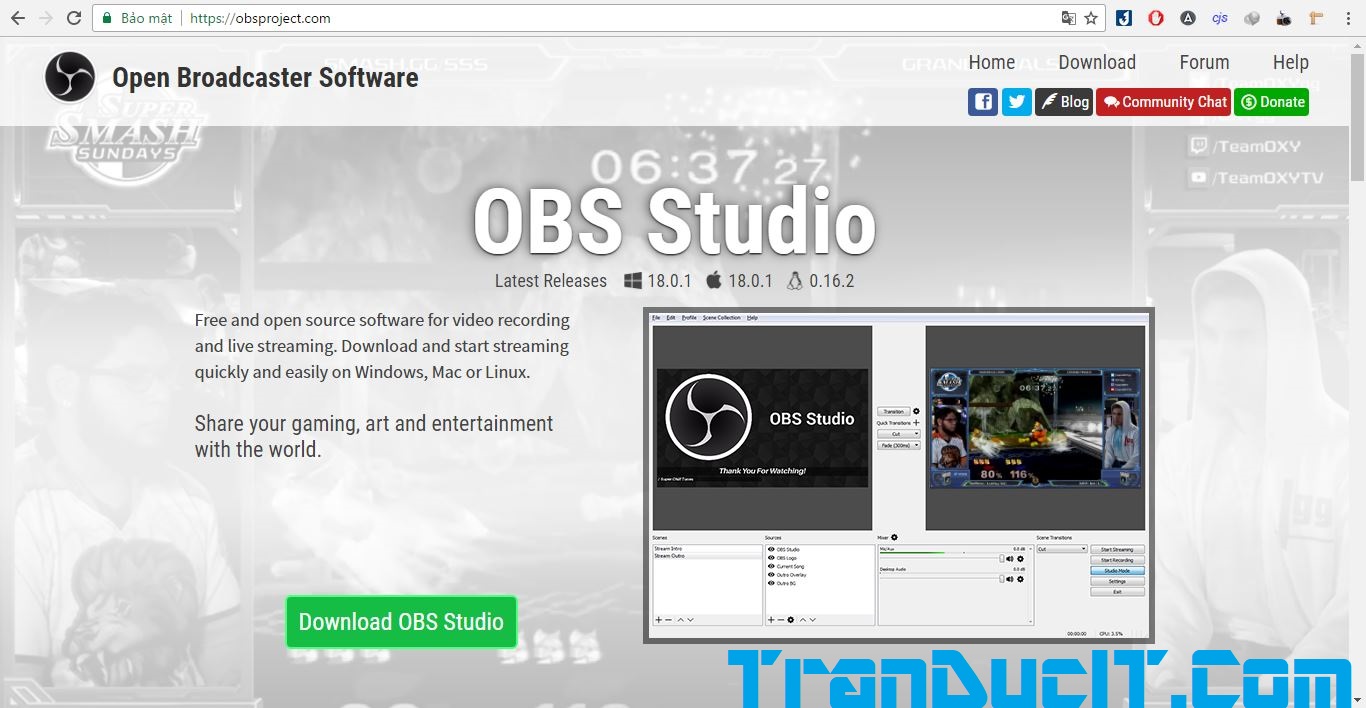Image resolution: width=1366 pixels, height=708 pixels.
Task: Open the camera extension icon
Action: (1284, 18)
